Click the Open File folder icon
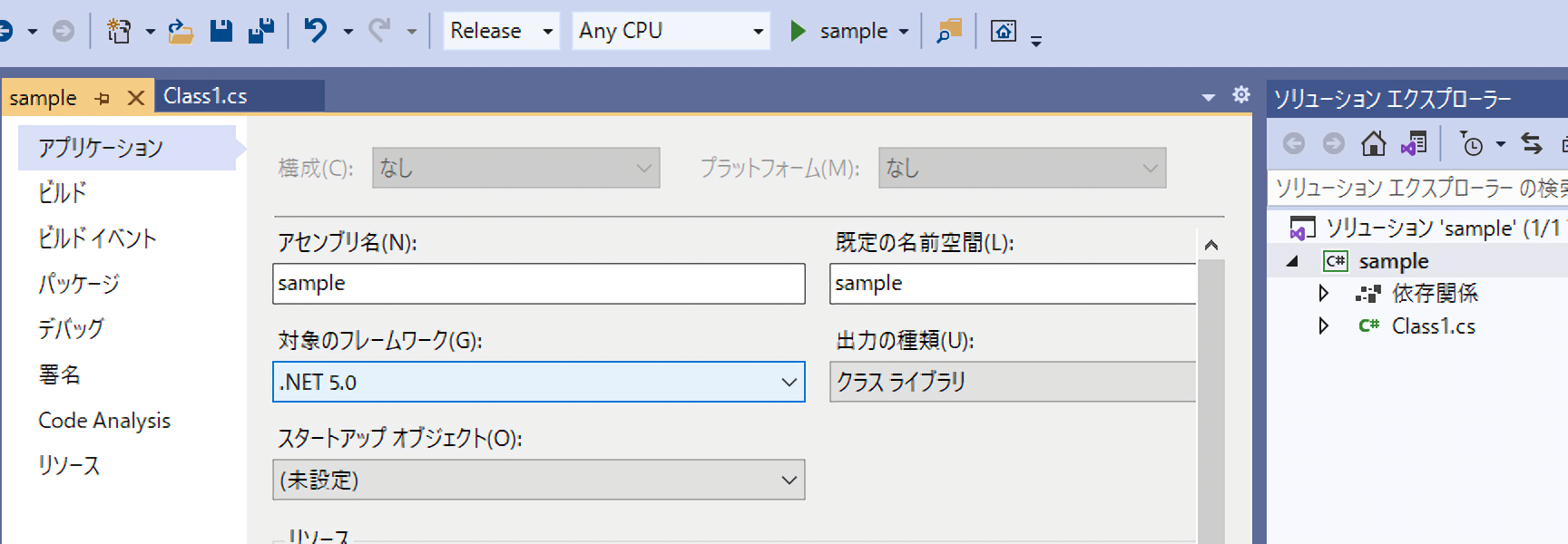The image size is (1568, 544). pos(181,31)
